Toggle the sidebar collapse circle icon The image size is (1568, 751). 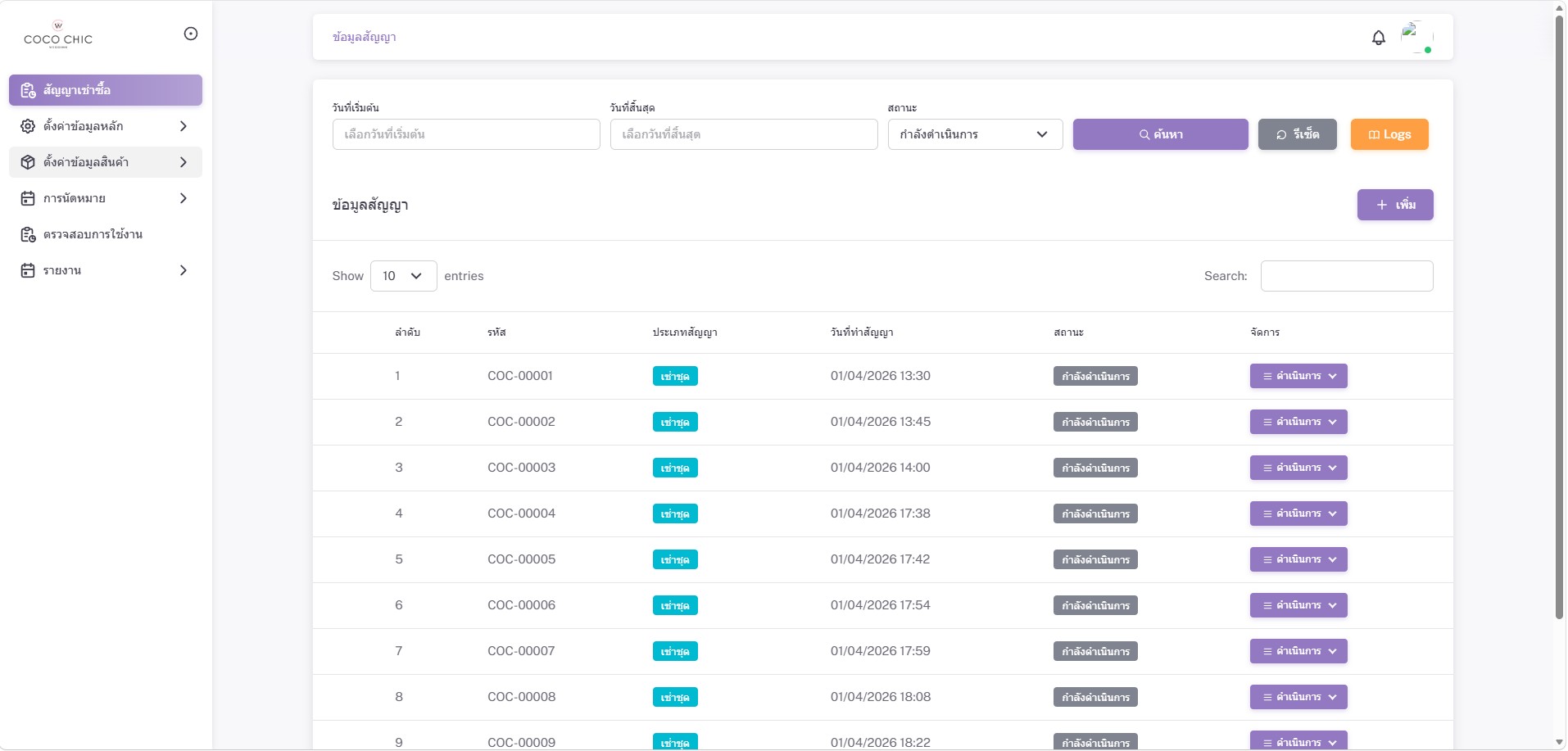pos(191,34)
